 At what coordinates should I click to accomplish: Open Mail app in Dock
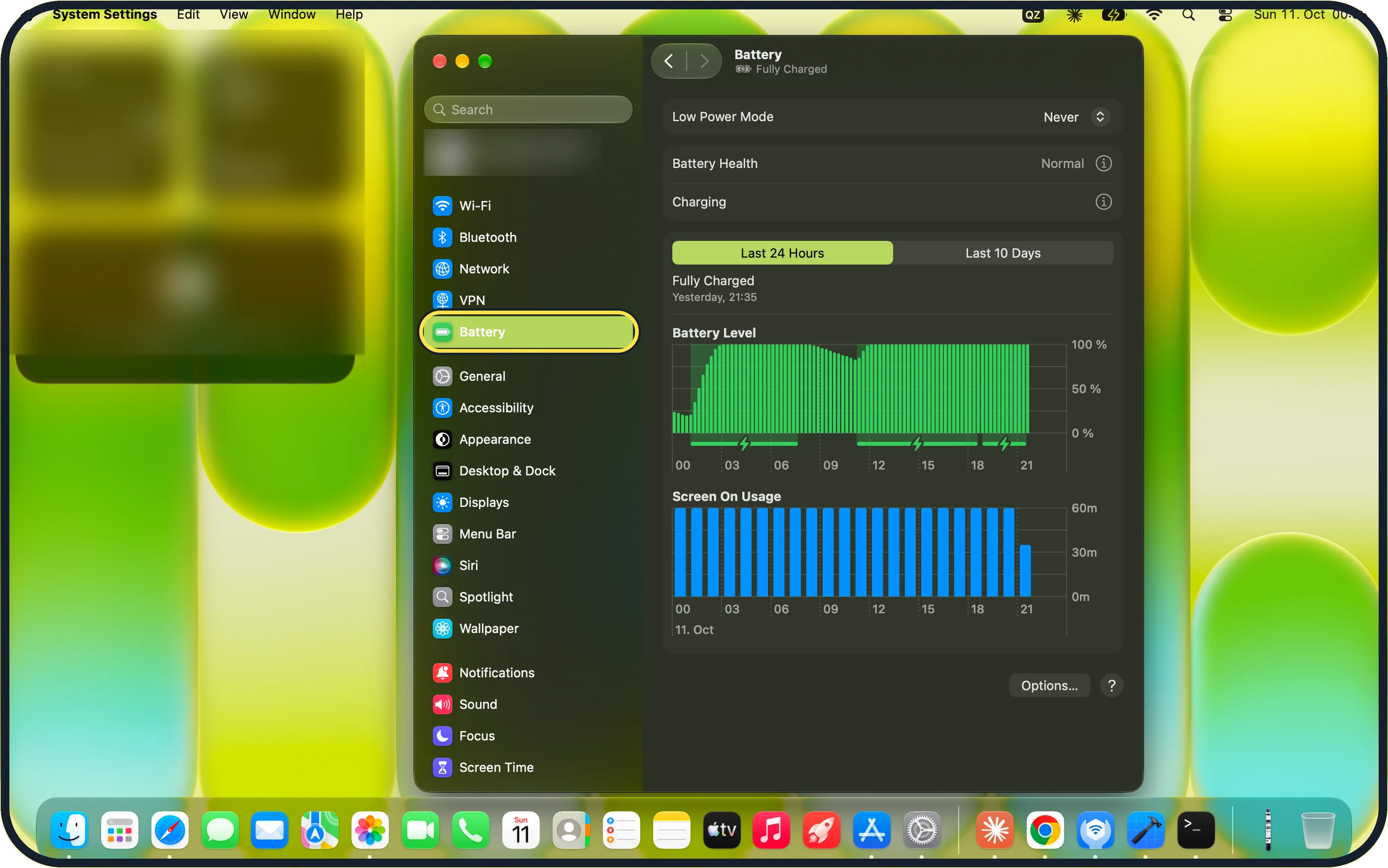(x=269, y=830)
